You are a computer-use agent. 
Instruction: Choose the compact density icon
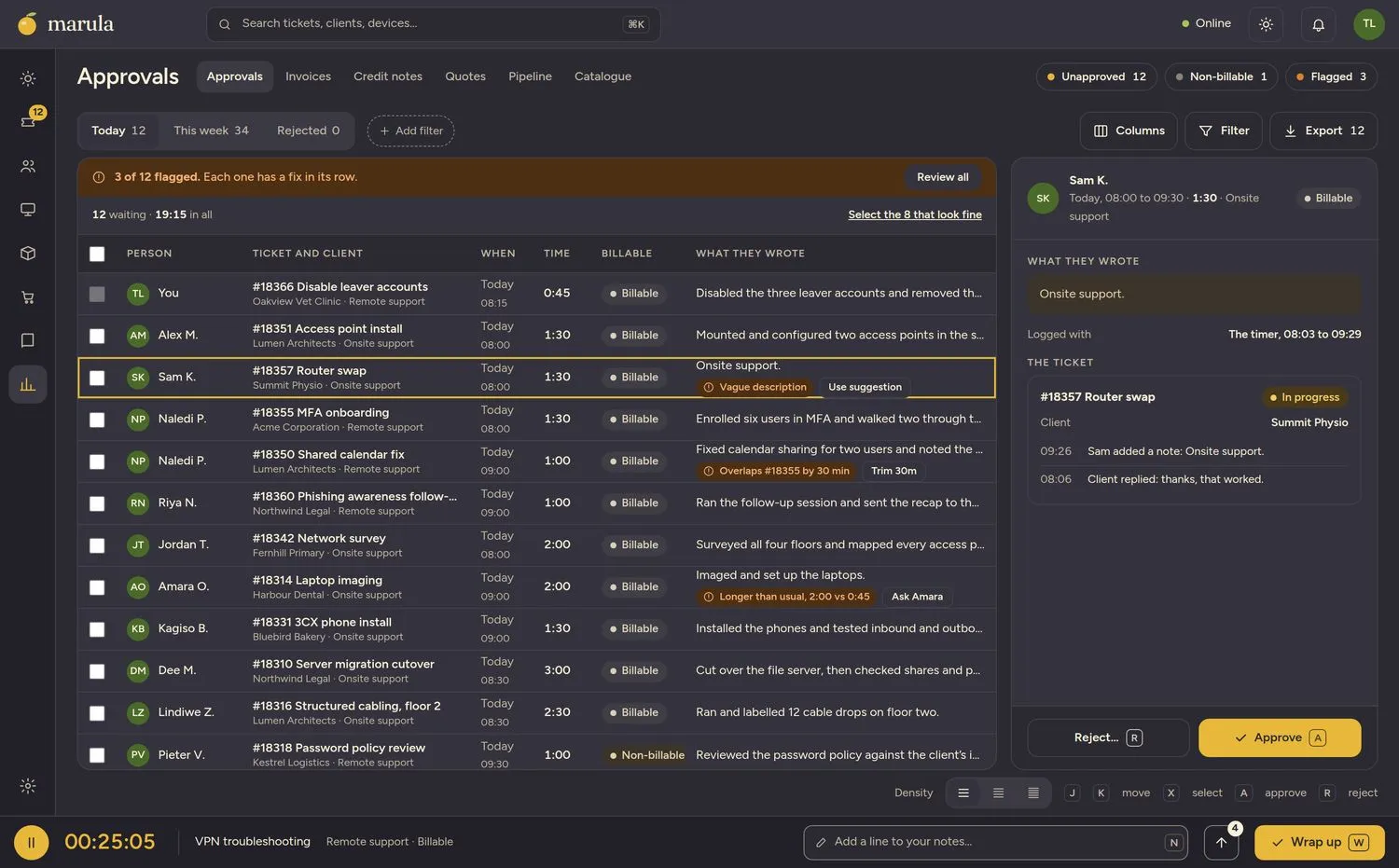[x=1033, y=793]
